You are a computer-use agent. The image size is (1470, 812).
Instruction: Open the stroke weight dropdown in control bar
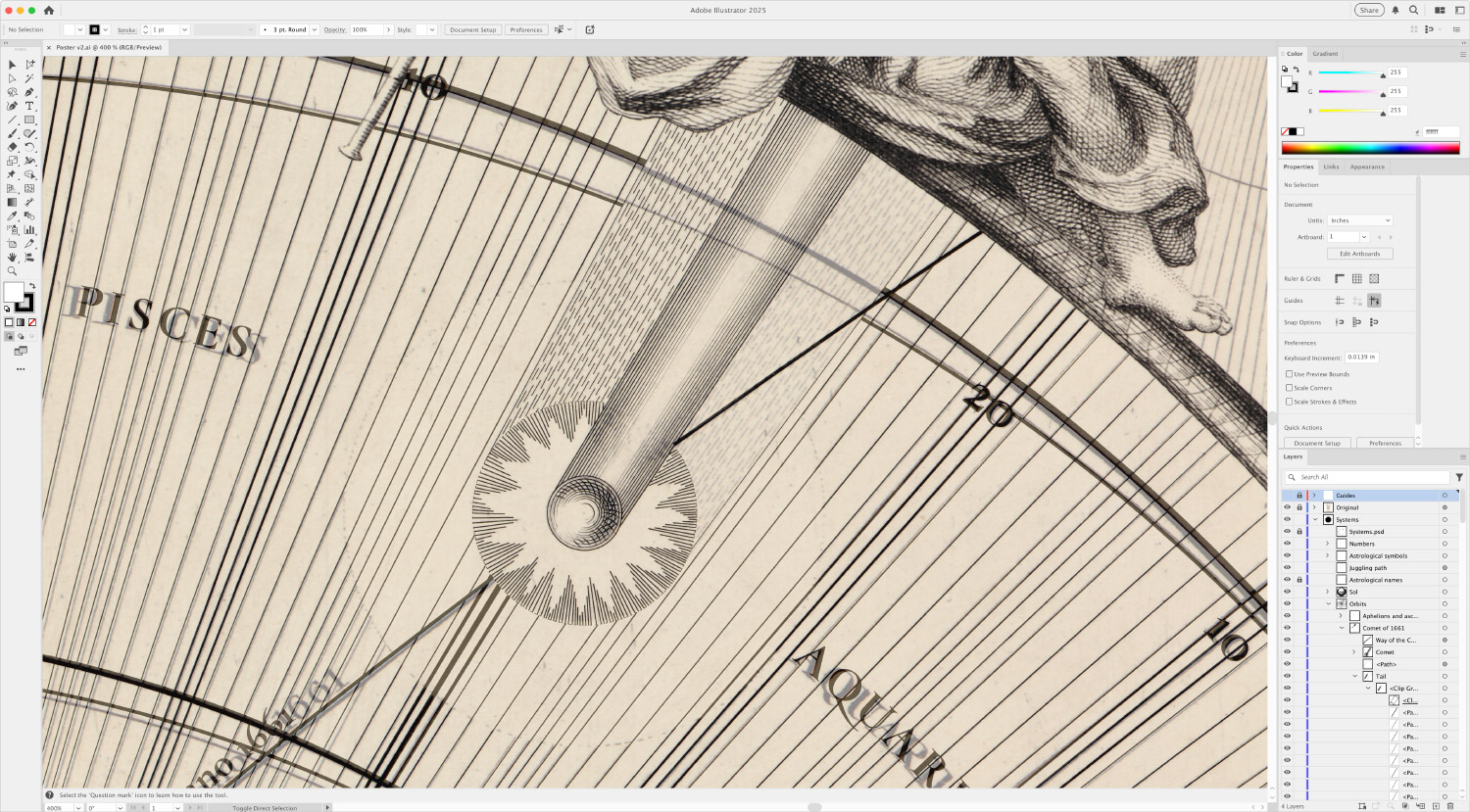[x=184, y=30]
